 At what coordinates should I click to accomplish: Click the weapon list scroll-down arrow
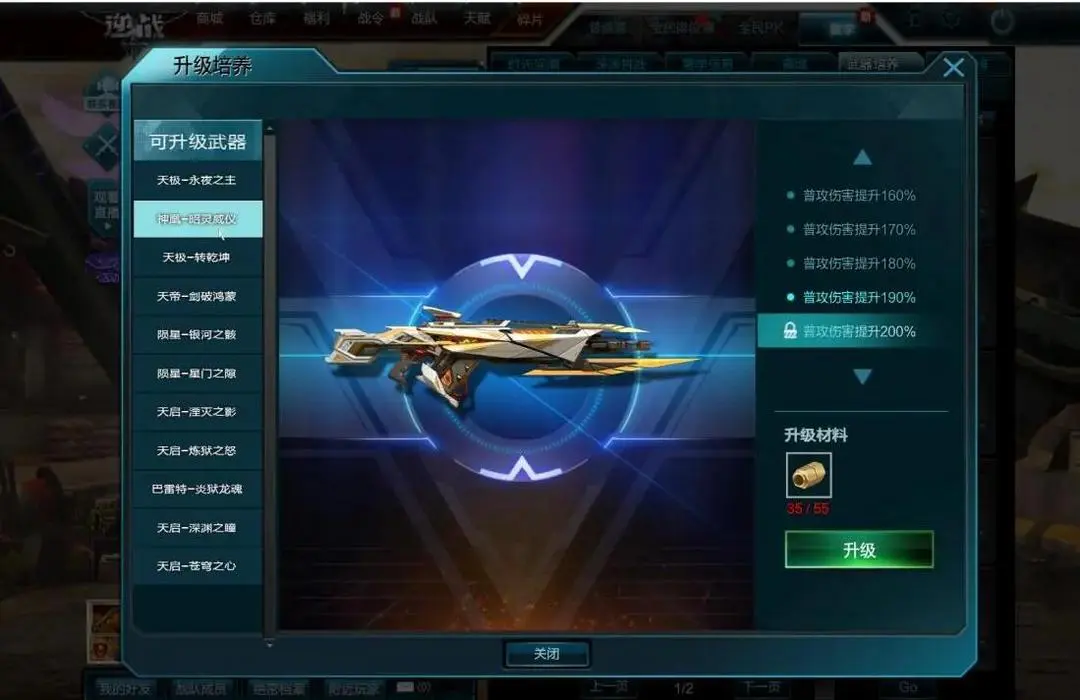269,645
